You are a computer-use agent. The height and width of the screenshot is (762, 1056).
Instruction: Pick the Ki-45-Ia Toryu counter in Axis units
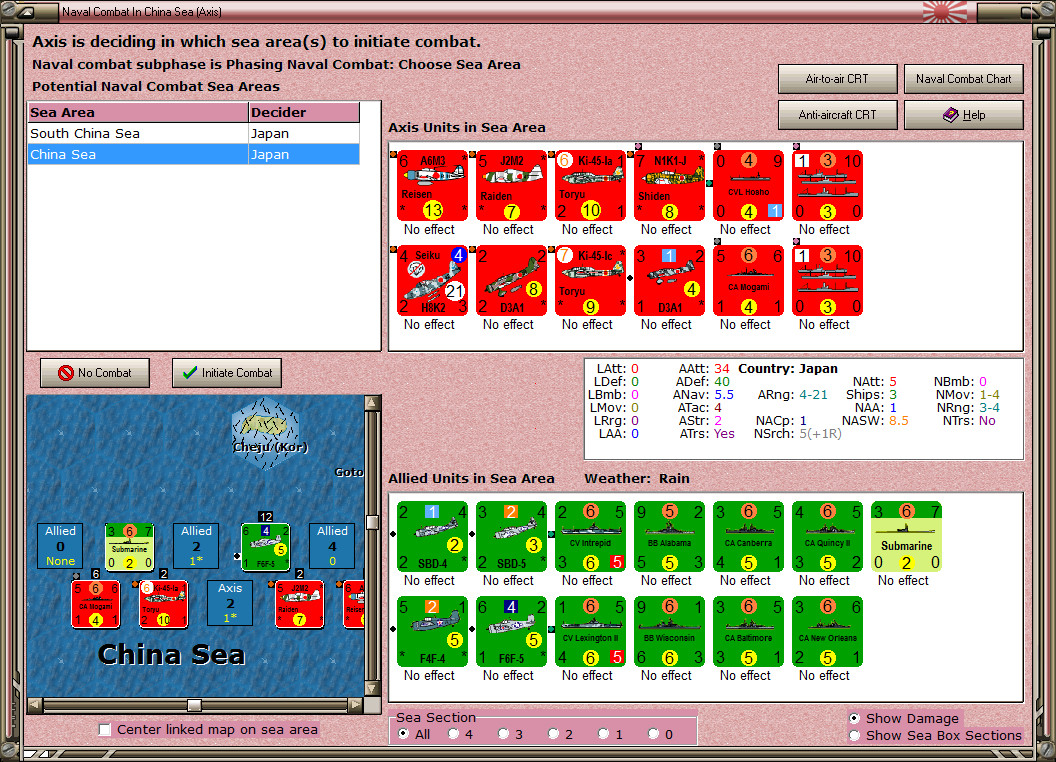pos(591,186)
